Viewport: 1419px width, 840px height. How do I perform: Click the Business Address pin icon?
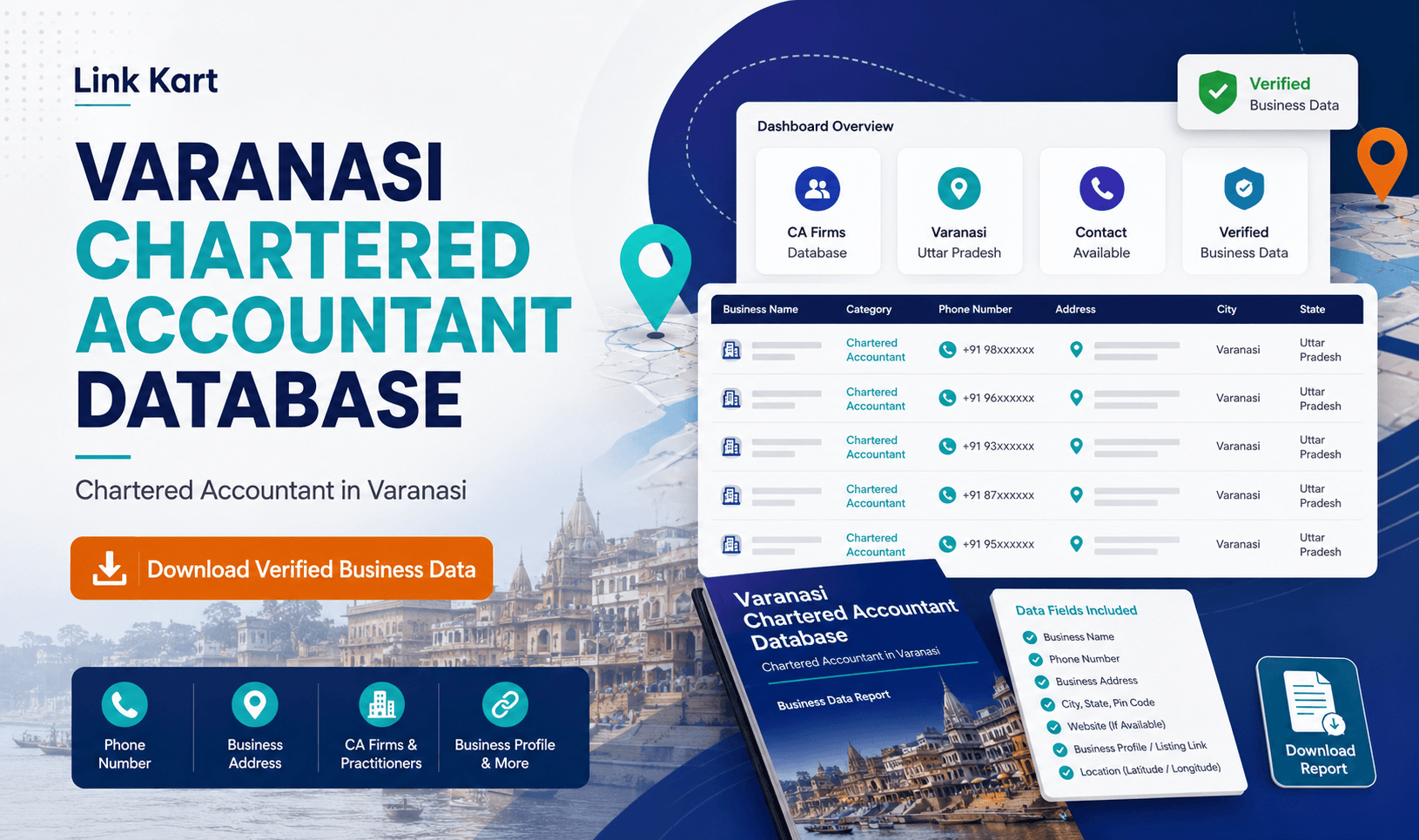tap(255, 704)
